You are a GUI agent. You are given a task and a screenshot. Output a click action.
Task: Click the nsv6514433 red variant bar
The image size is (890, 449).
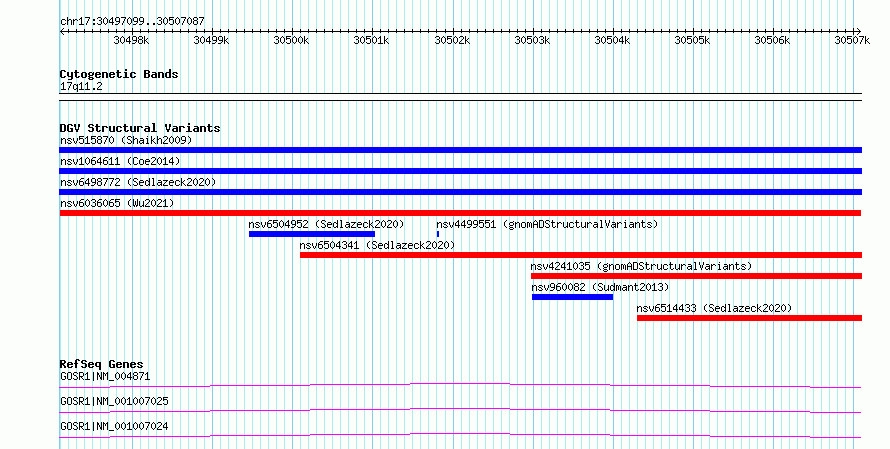(x=749, y=318)
